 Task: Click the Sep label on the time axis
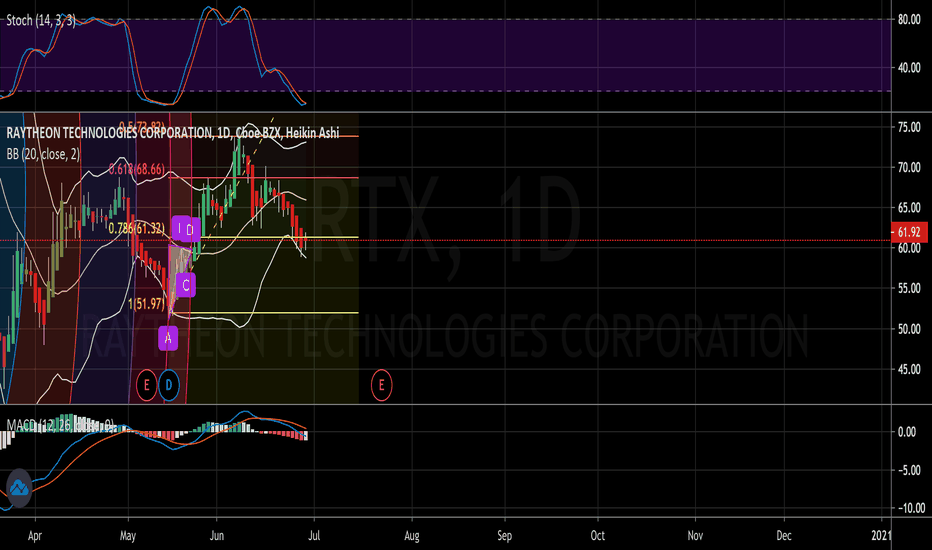tap(505, 536)
